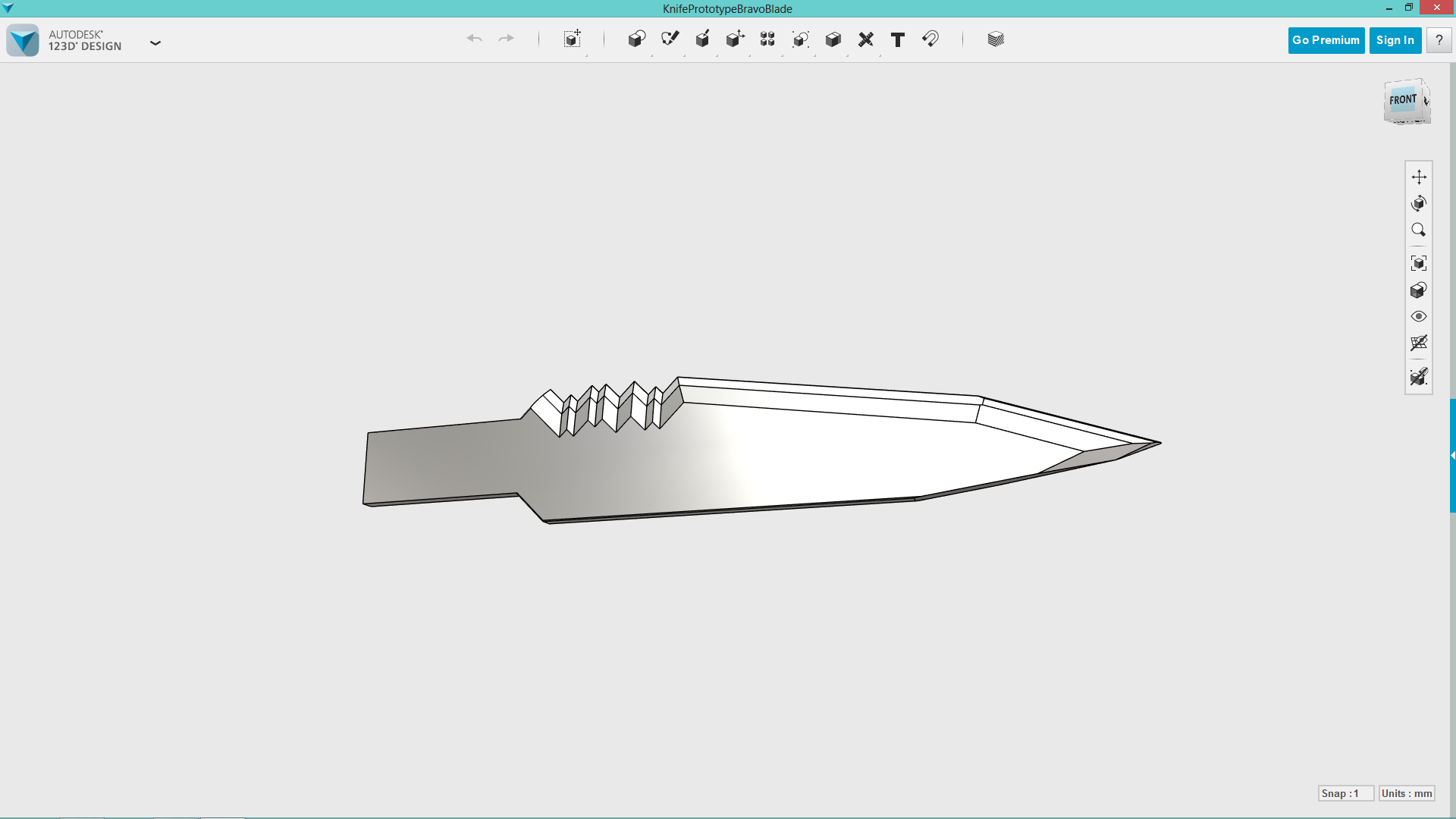Toggle grid visibility in the navigation bar
Image resolution: width=1456 pixels, height=819 pixels.
coord(1419,343)
